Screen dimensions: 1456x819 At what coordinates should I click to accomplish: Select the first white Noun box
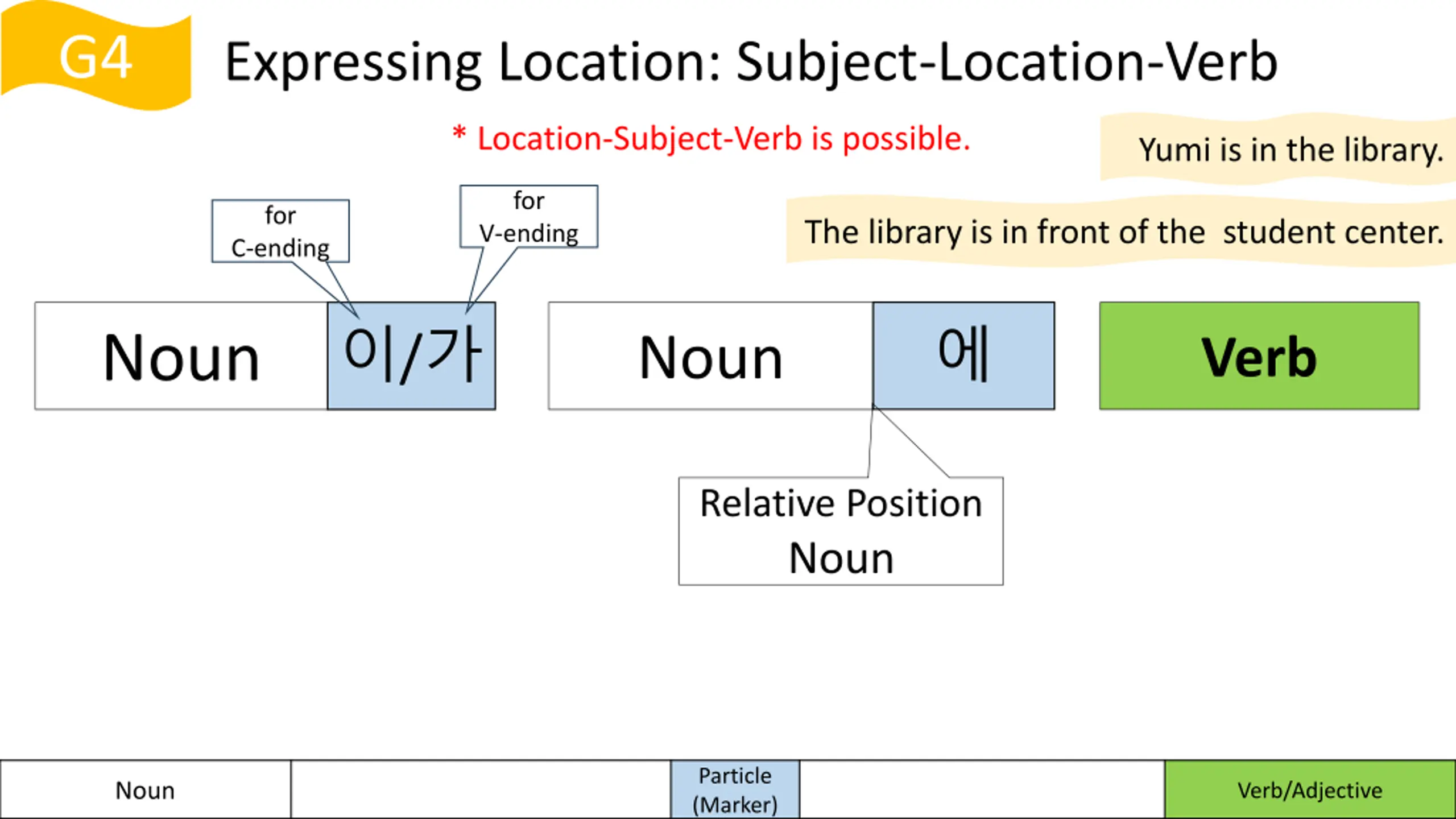pyautogui.click(x=181, y=356)
